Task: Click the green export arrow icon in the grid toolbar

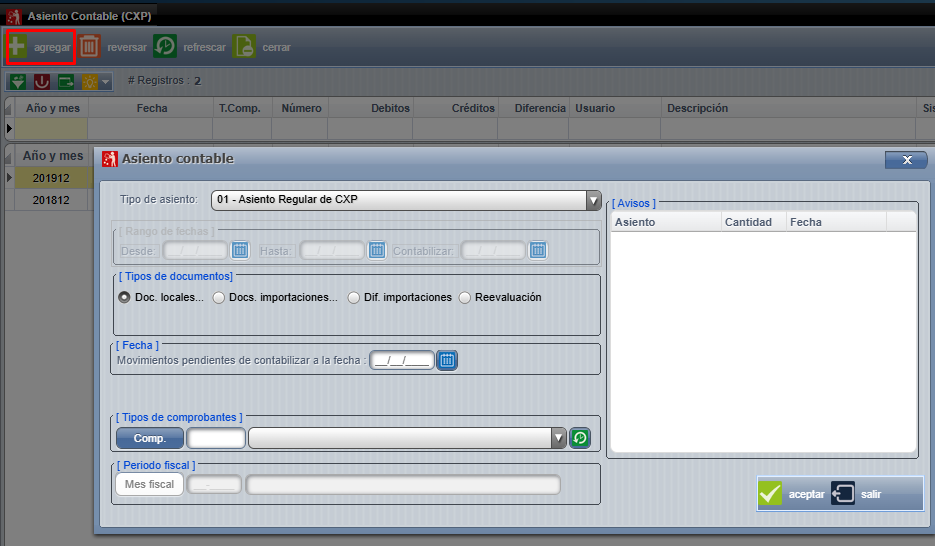Action: tap(66, 82)
